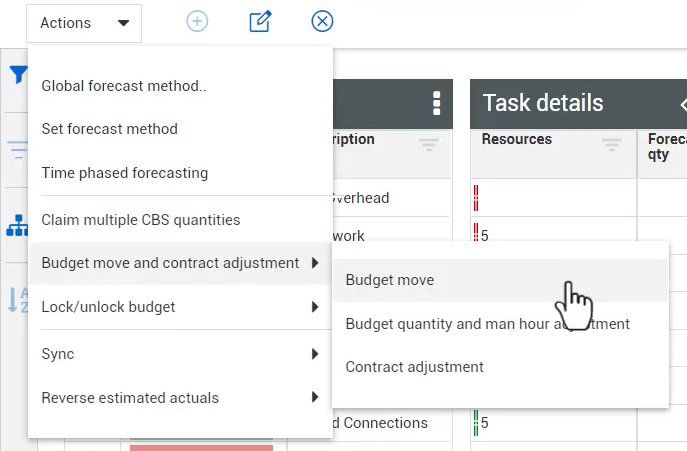Choose Global forecast method menu item
Image resolution: width=687 pixels, height=451 pixels.
click(x=124, y=86)
